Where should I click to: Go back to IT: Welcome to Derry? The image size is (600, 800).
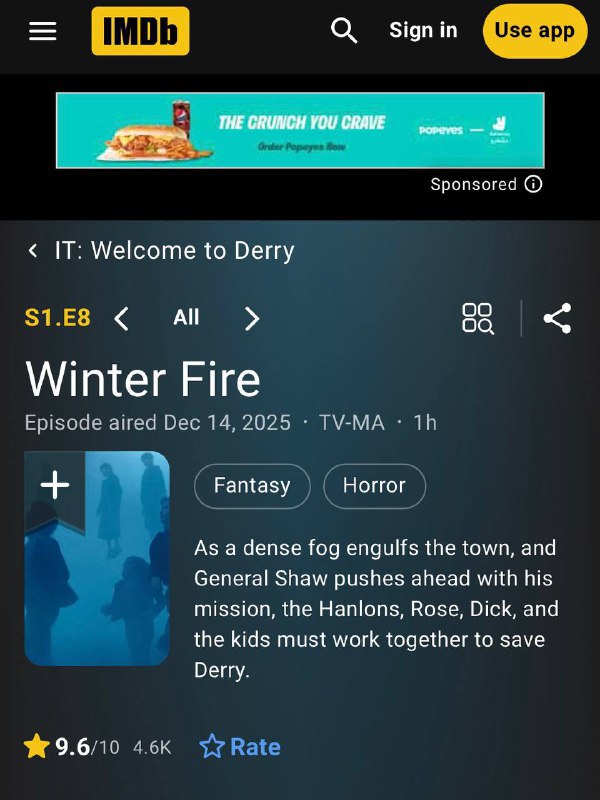[160, 251]
